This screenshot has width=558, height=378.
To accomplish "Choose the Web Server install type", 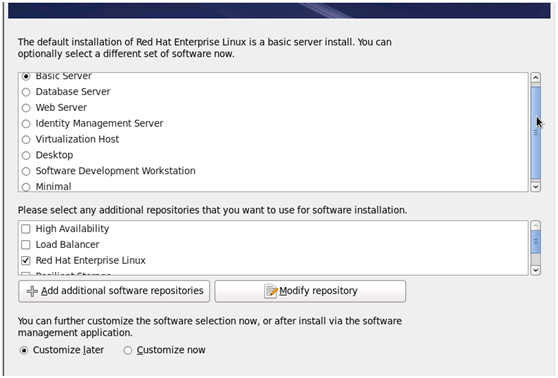I will (x=26, y=108).
